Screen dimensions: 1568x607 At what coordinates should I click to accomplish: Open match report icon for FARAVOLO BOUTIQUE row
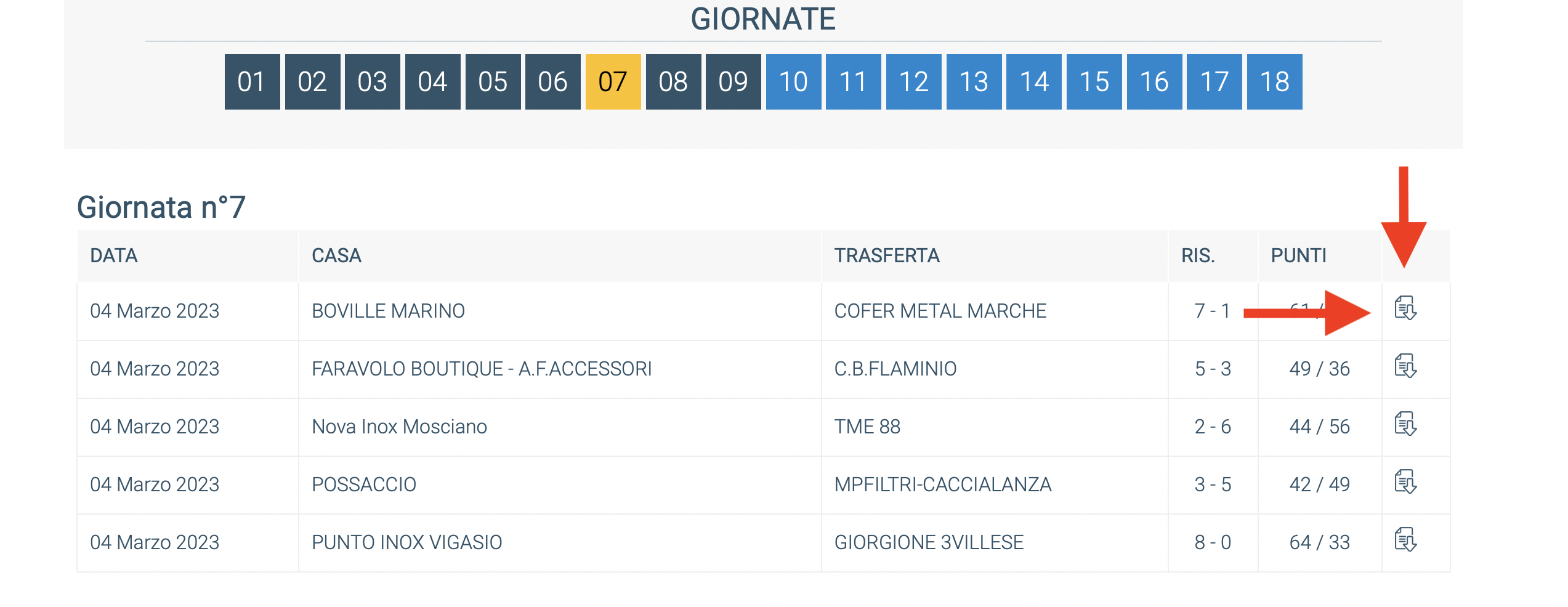pyautogui.click(x=1405, y=366)
